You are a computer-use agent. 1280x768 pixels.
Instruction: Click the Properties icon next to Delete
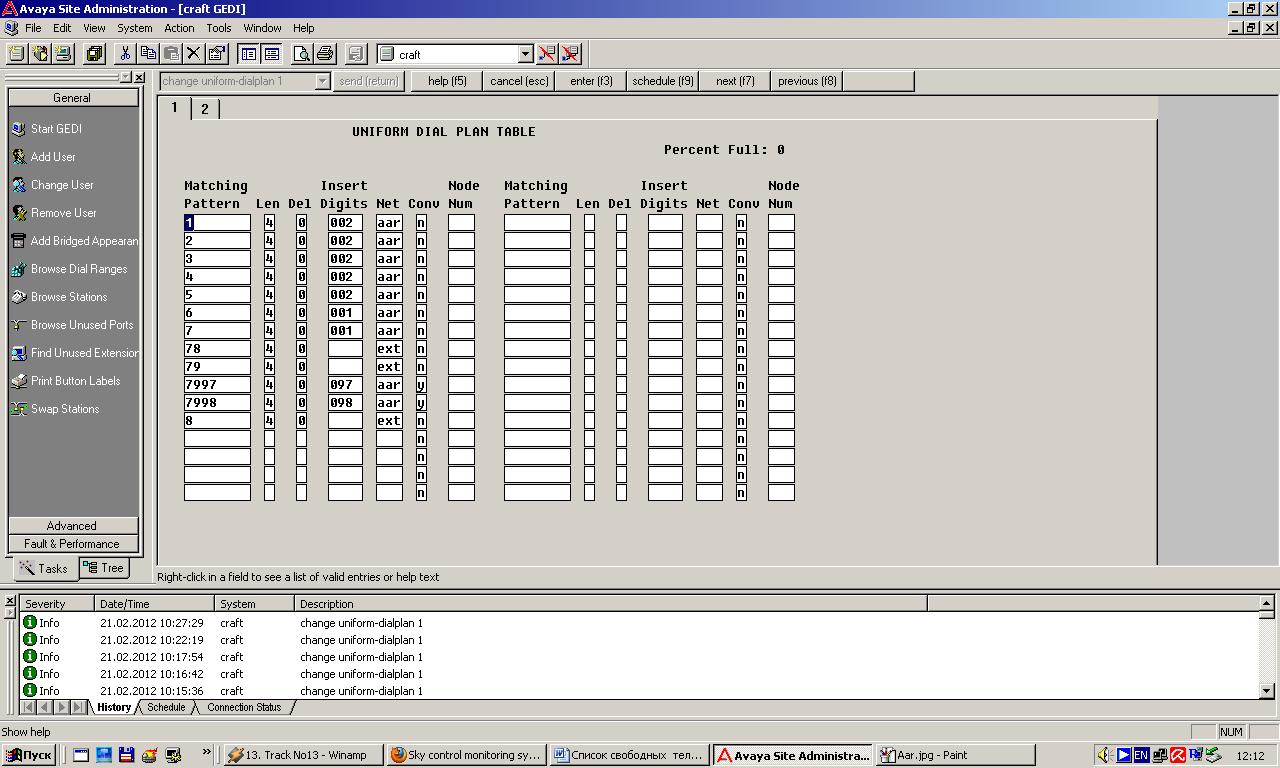pos(217,54)
